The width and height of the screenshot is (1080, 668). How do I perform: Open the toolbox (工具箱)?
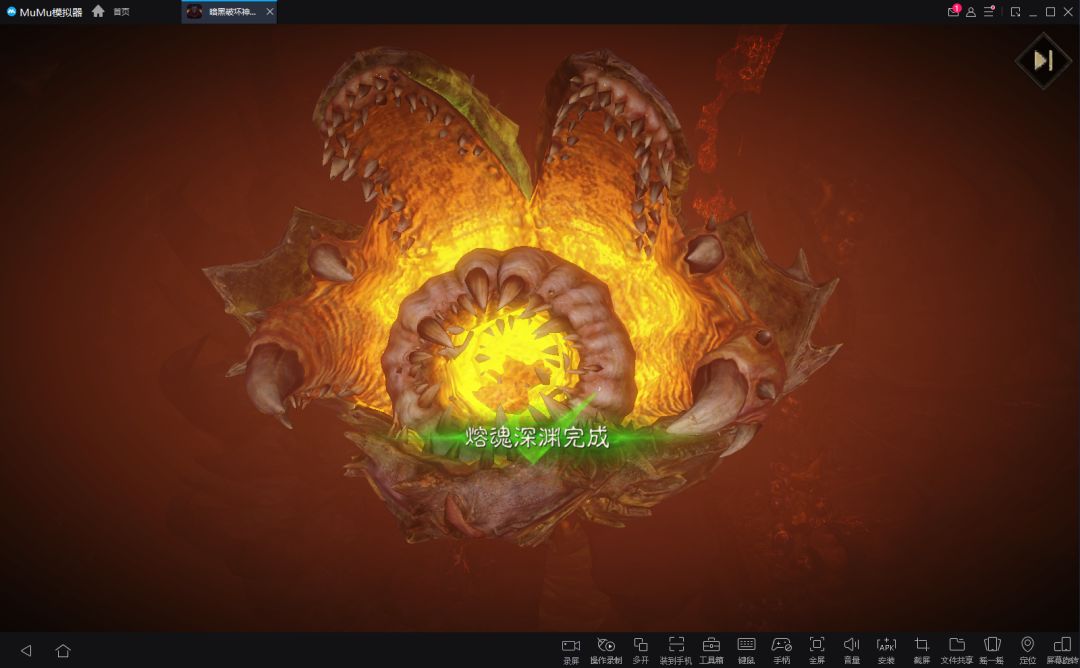(711, 650)
